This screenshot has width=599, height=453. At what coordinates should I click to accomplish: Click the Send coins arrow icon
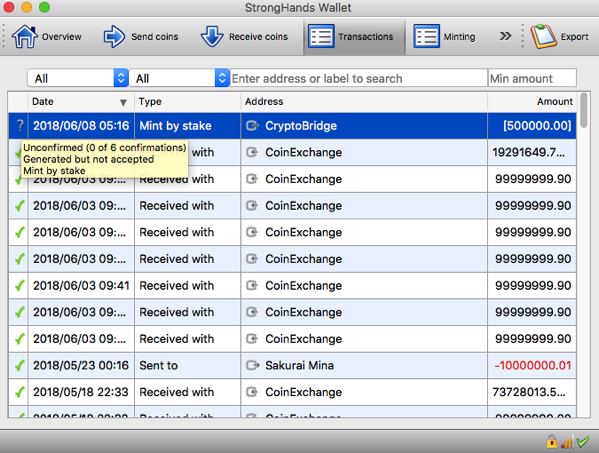tap(114, 37)
